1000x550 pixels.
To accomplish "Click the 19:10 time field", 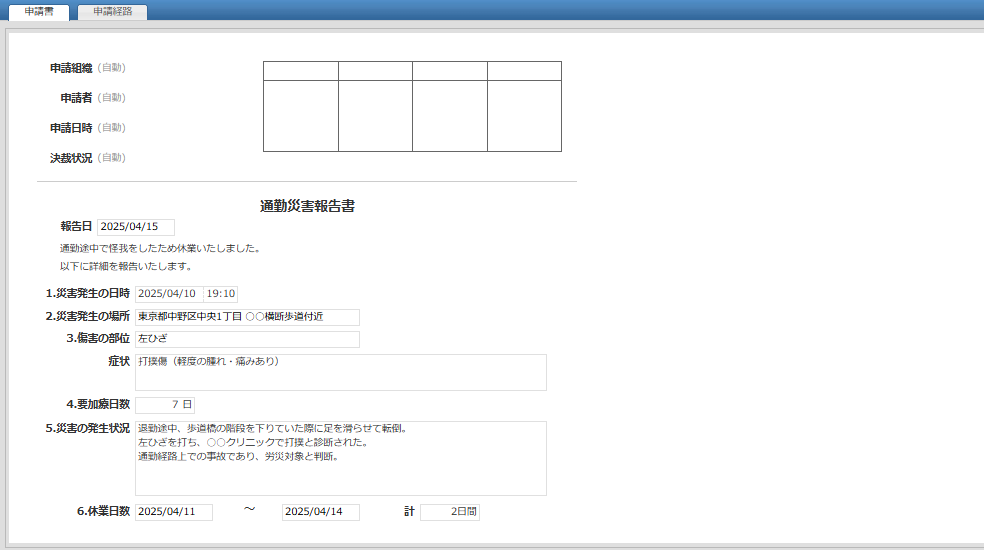I will click(x=220, y=294).
